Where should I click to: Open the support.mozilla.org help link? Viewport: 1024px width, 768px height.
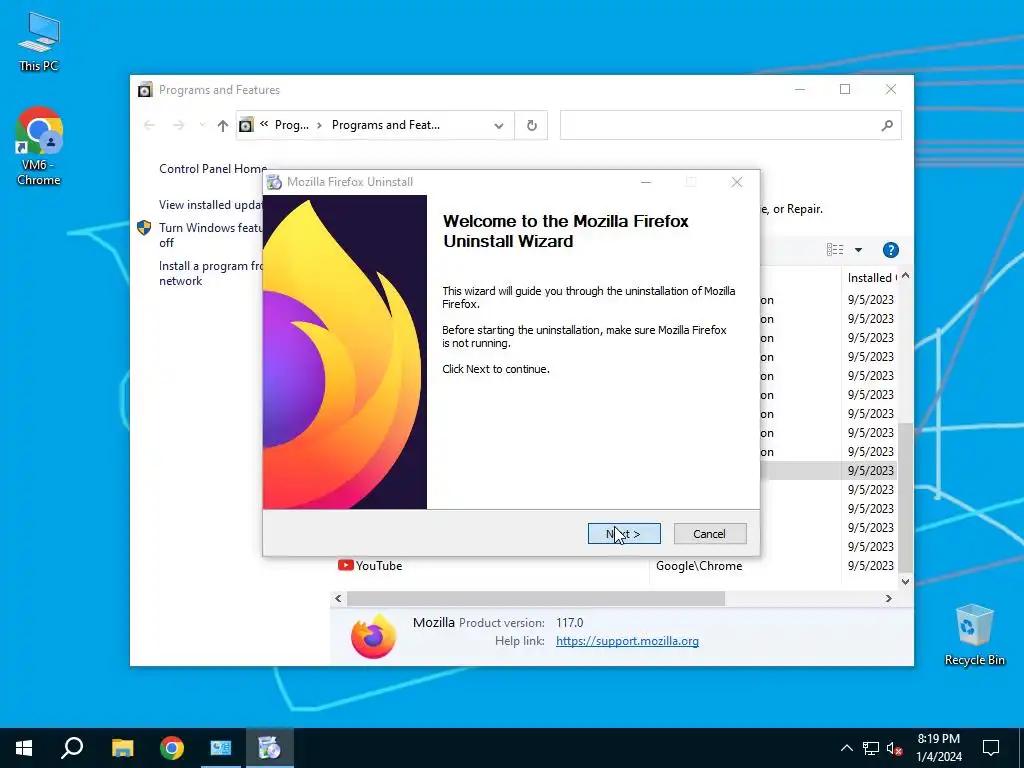(x=627, y=641)
